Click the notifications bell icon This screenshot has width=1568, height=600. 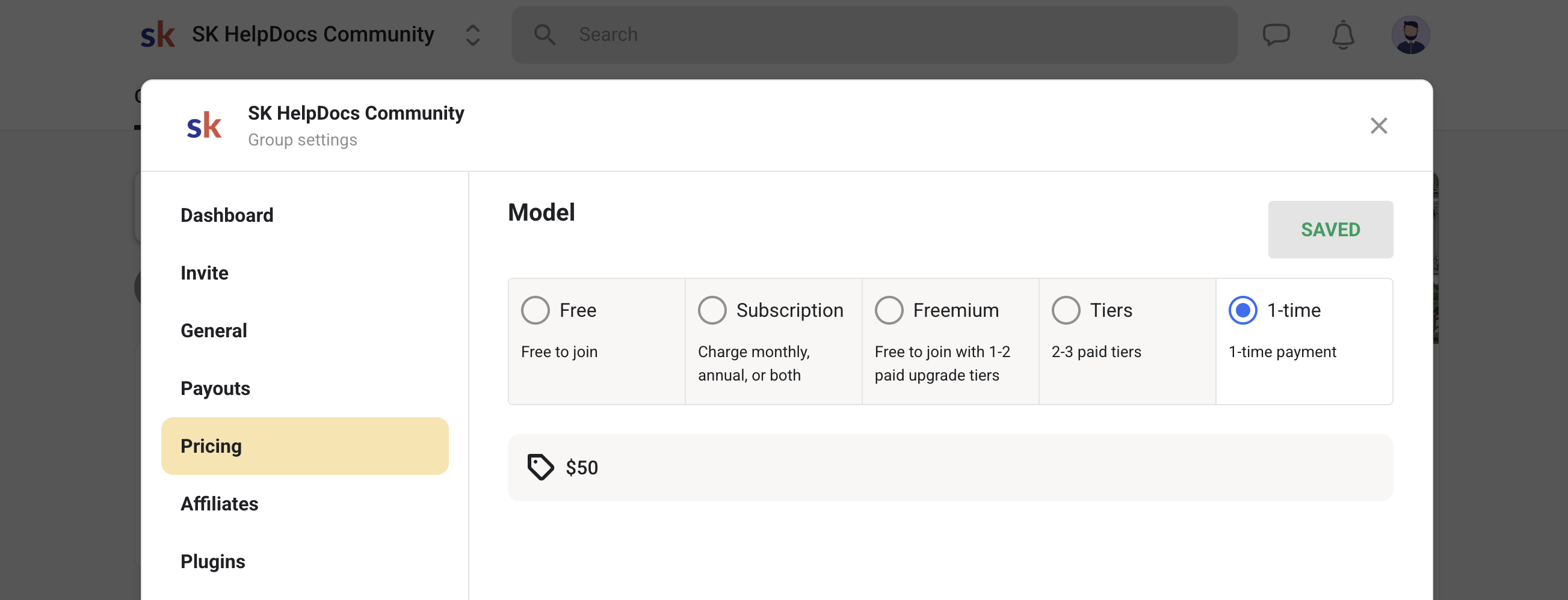coord(1342,35)
